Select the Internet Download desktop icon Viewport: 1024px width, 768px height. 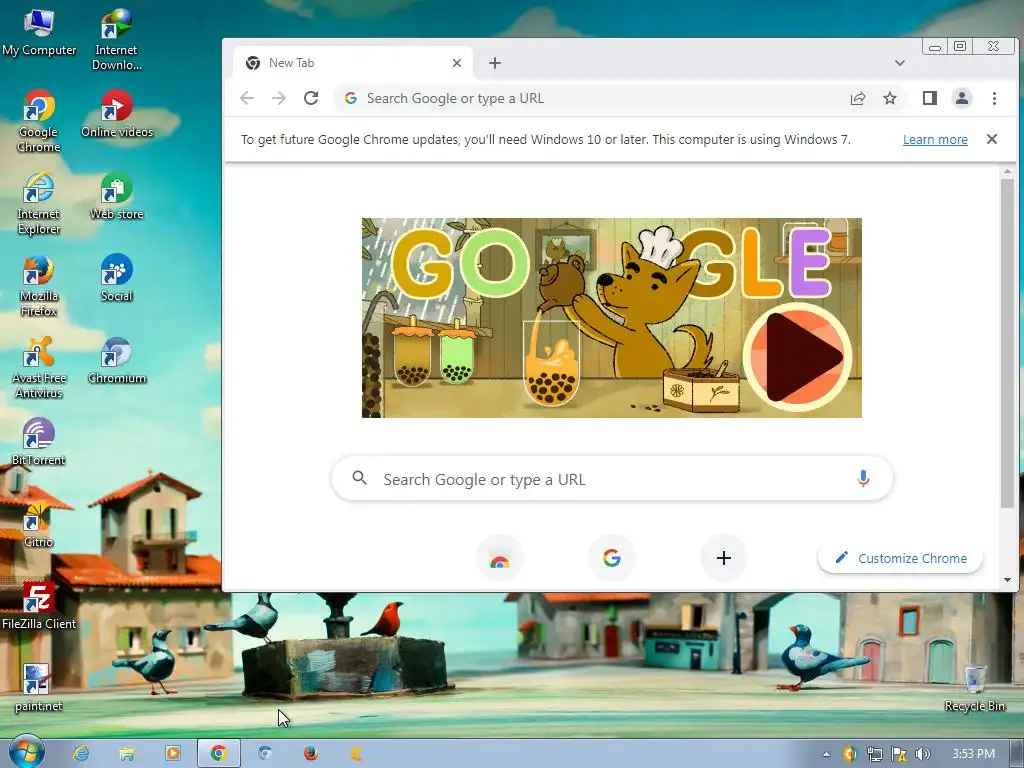pyautogui.click(x=116, y=39)
